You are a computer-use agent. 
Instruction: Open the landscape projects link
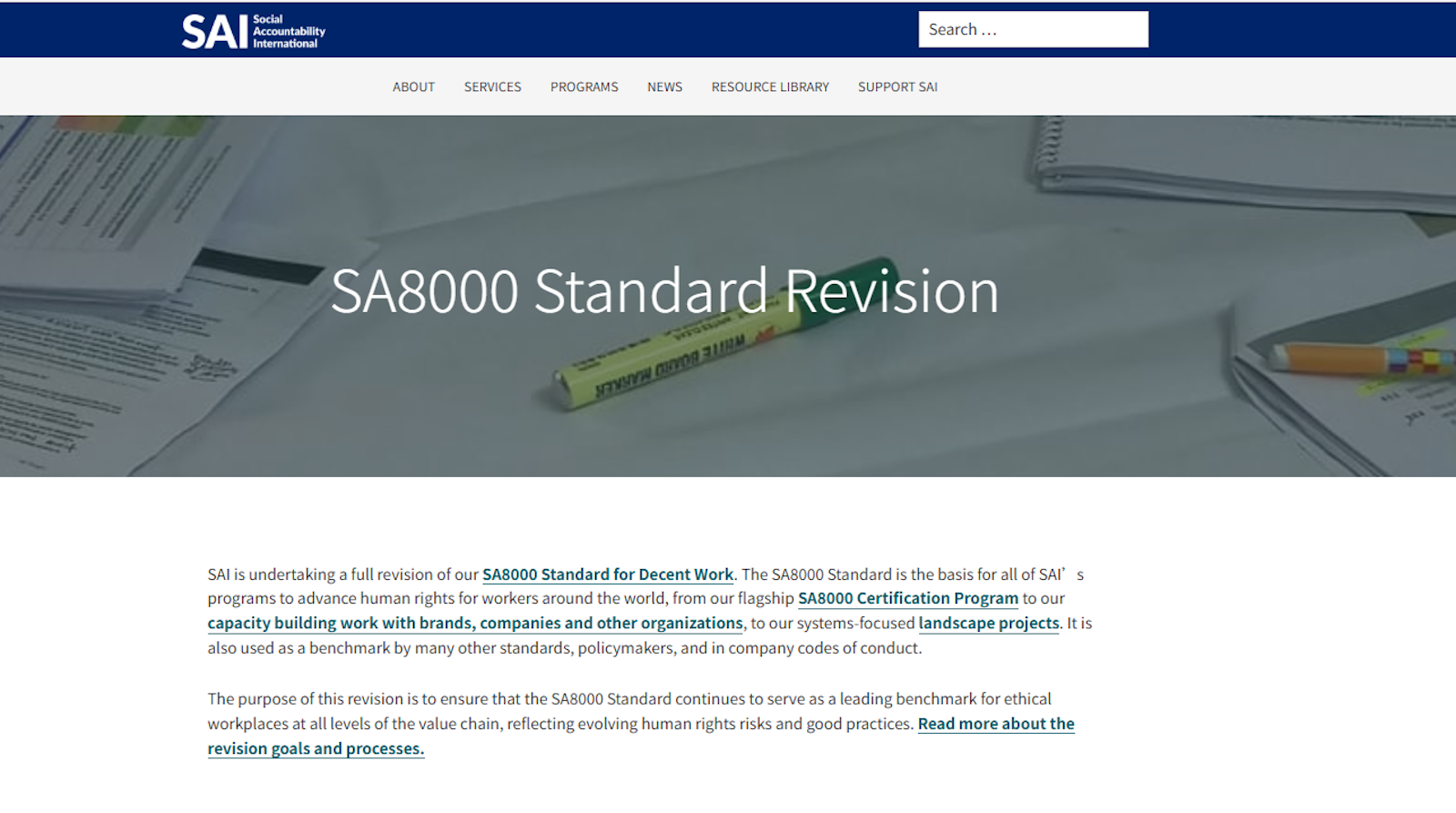[x=988, y=623]
